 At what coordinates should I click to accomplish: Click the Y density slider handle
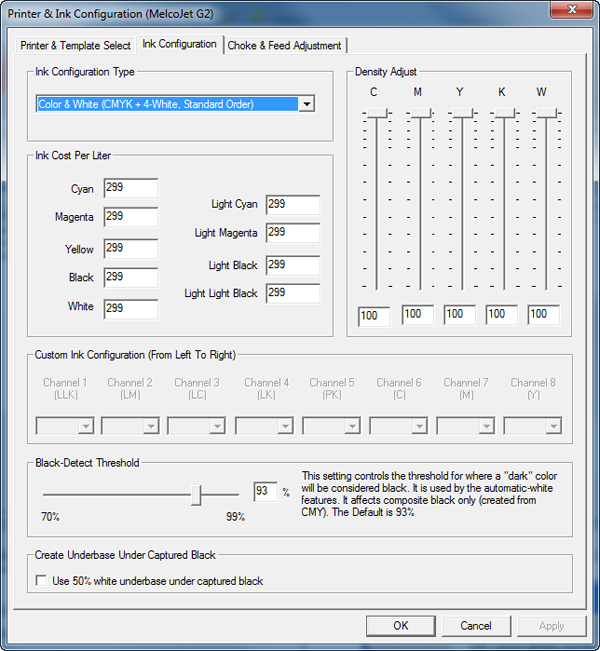pos(463,113)
